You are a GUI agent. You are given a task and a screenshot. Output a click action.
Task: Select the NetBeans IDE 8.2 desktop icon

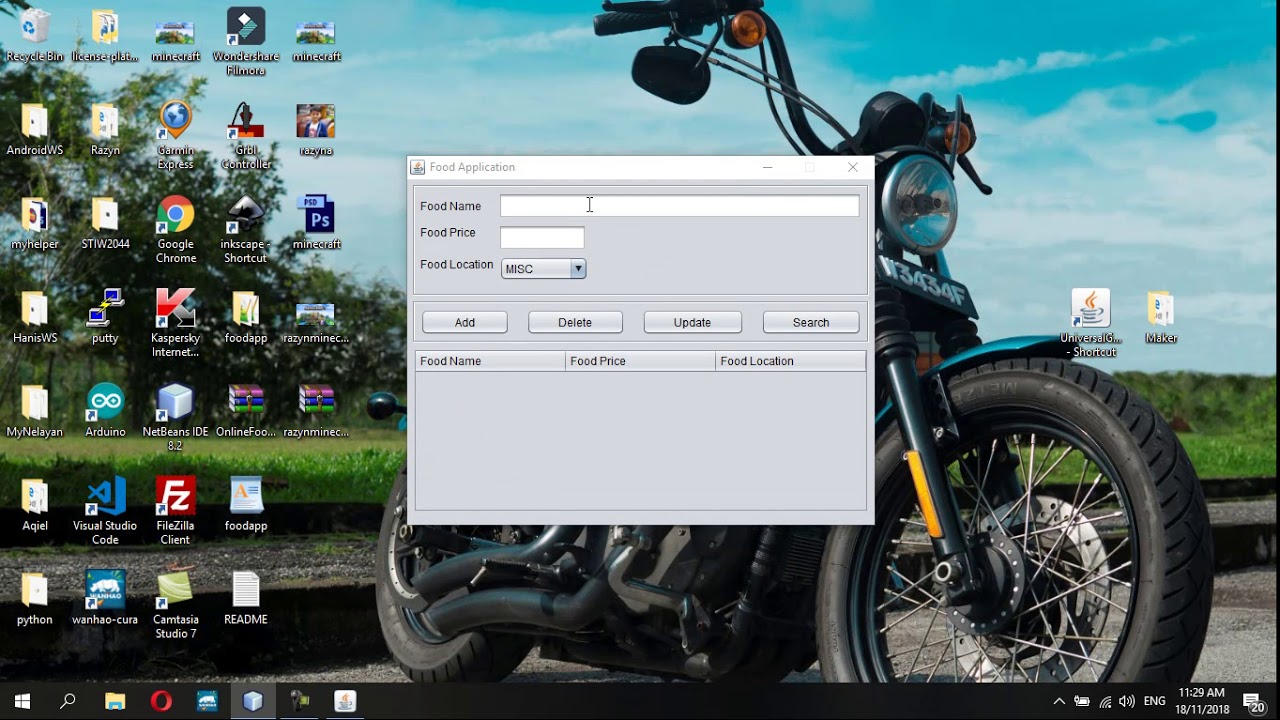[175, 418]
